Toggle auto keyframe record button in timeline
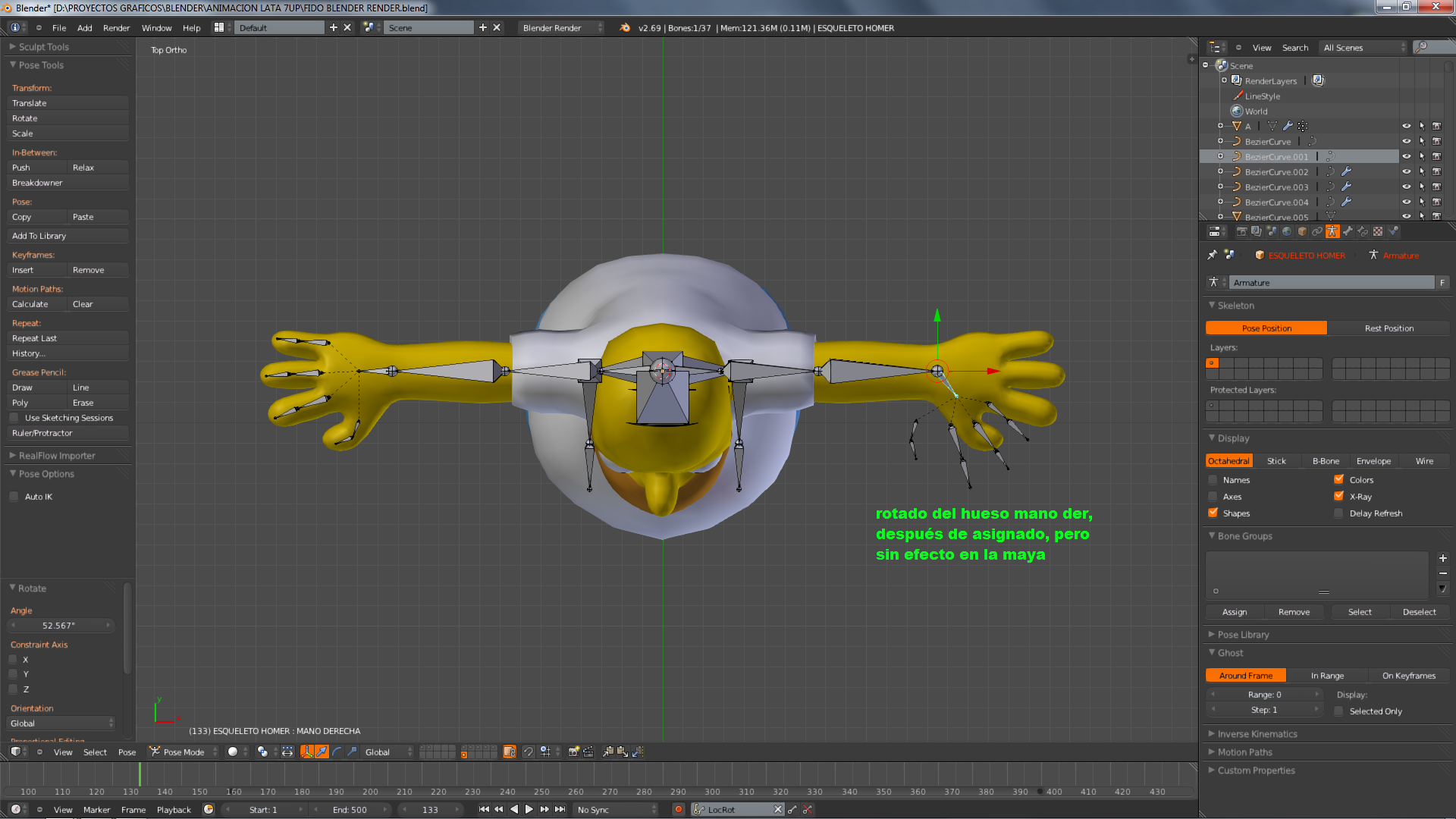Screen dimensions: 1456x819 [679, 809]
